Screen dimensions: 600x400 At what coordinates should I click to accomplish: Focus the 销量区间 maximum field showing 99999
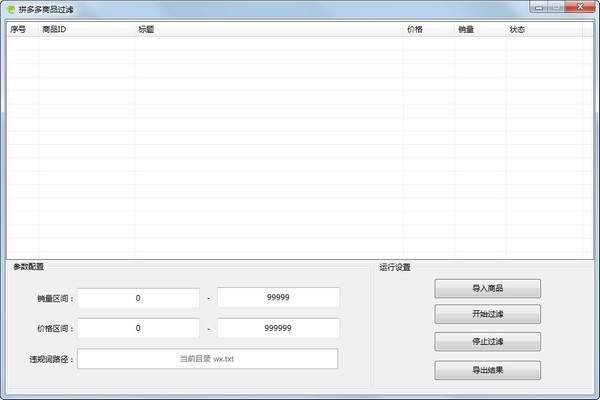[278, 298]
